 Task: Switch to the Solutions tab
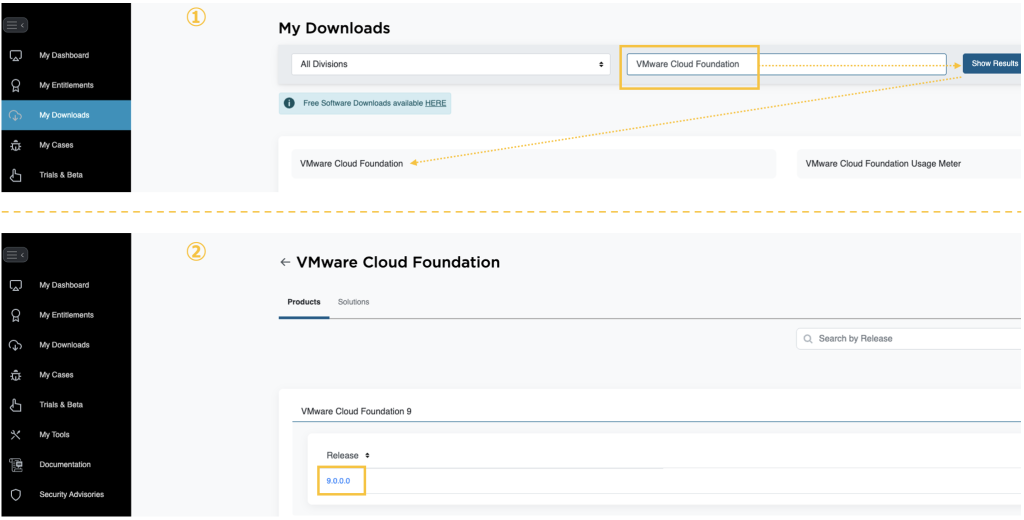click(x=353, y=302)
